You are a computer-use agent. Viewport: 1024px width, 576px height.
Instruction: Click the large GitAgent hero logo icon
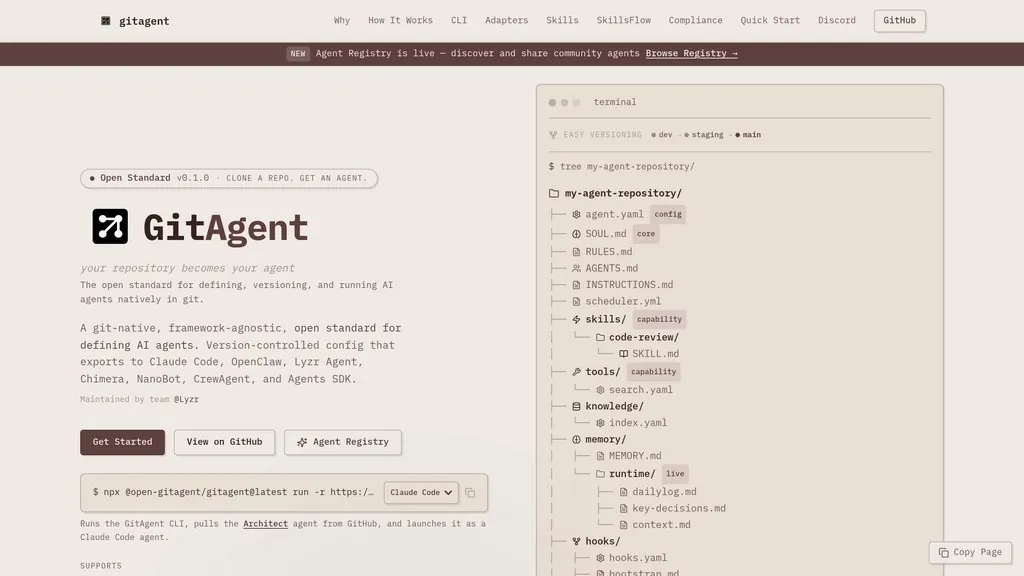110,227
